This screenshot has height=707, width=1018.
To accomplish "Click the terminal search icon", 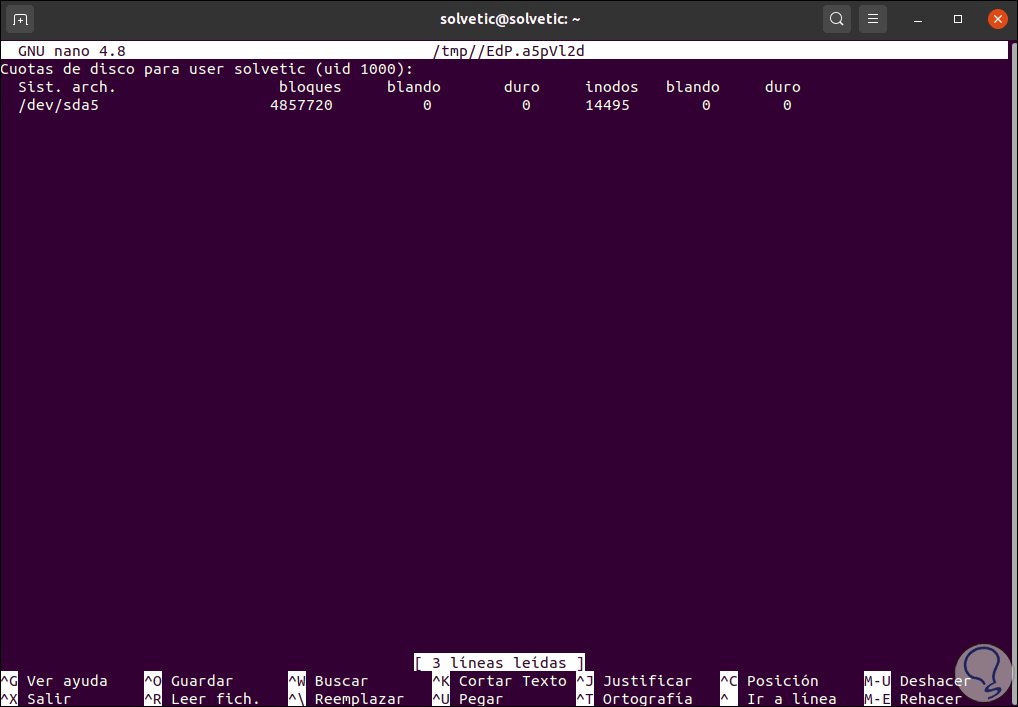I will [x=837, y=19].
